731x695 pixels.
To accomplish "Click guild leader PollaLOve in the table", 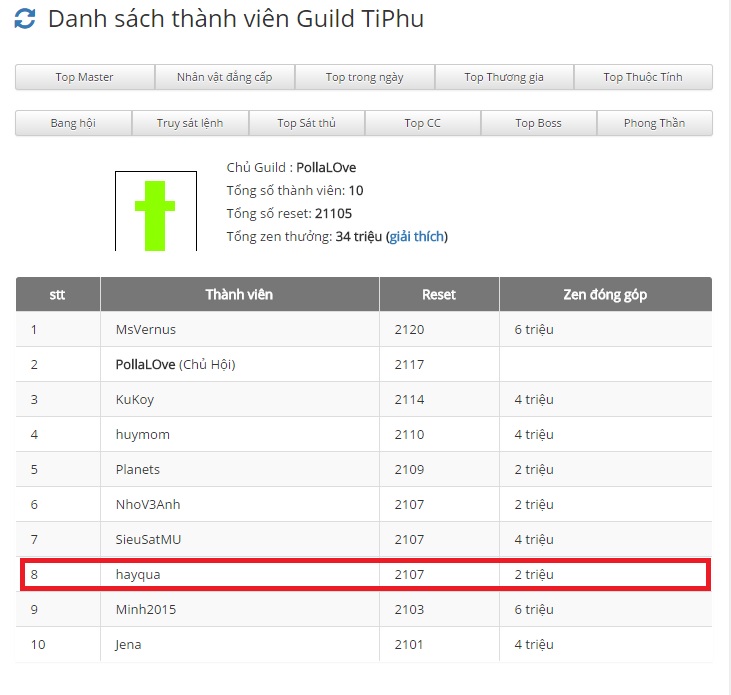I will coord(145,364).
